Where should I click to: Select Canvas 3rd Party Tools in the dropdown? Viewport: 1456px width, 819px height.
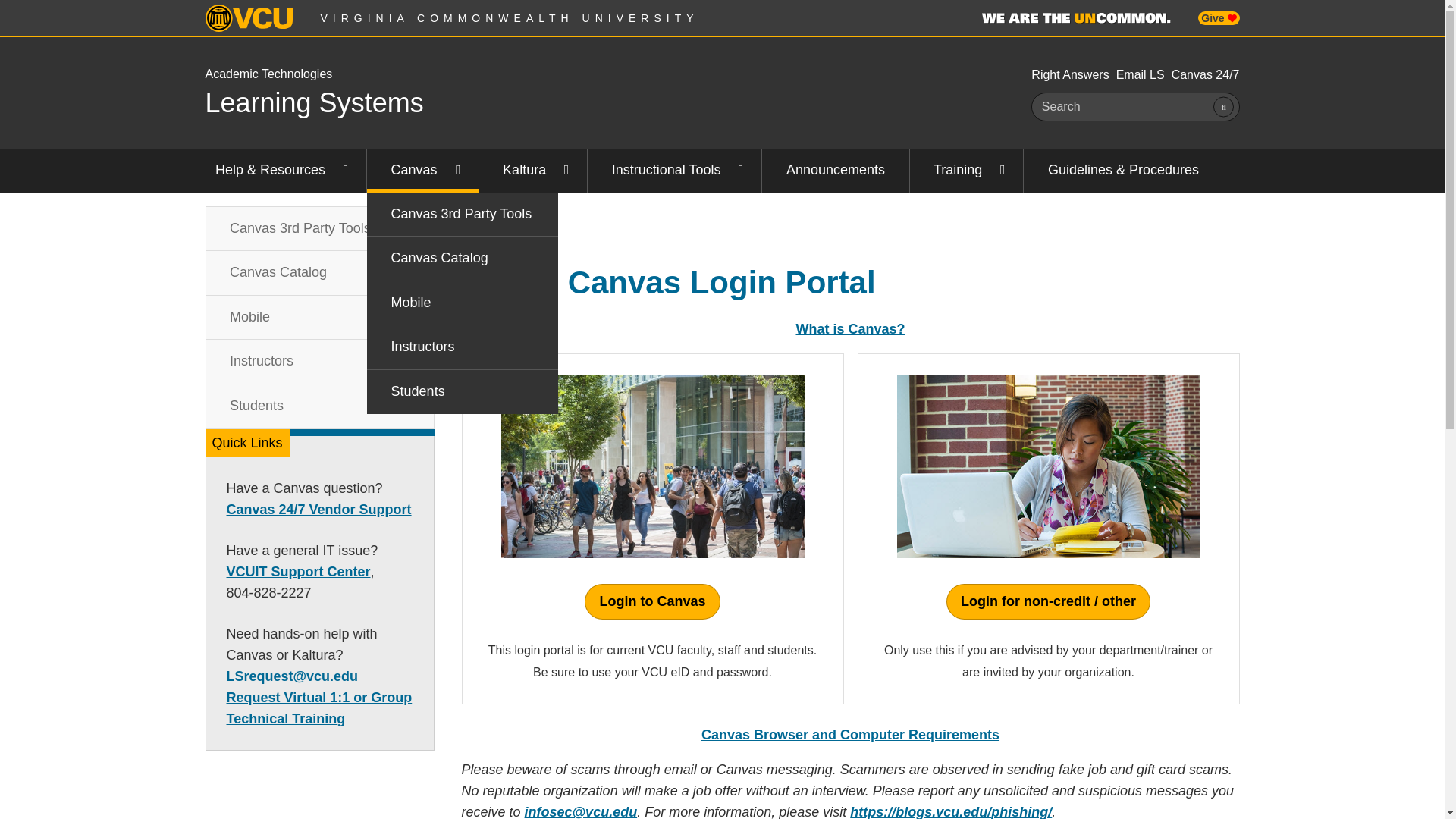(x=462, y=214)
